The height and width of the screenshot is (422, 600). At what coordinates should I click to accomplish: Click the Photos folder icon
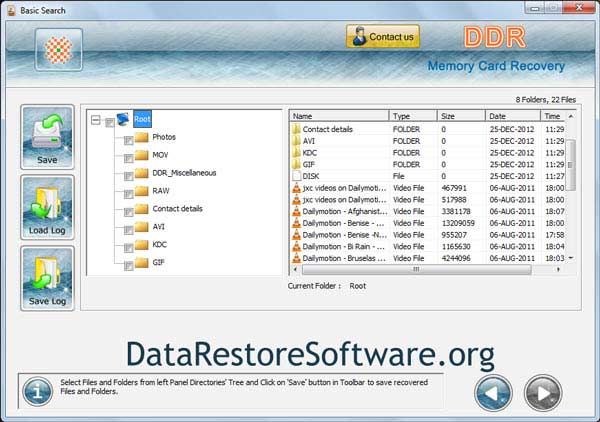click(x=142, y=137)
